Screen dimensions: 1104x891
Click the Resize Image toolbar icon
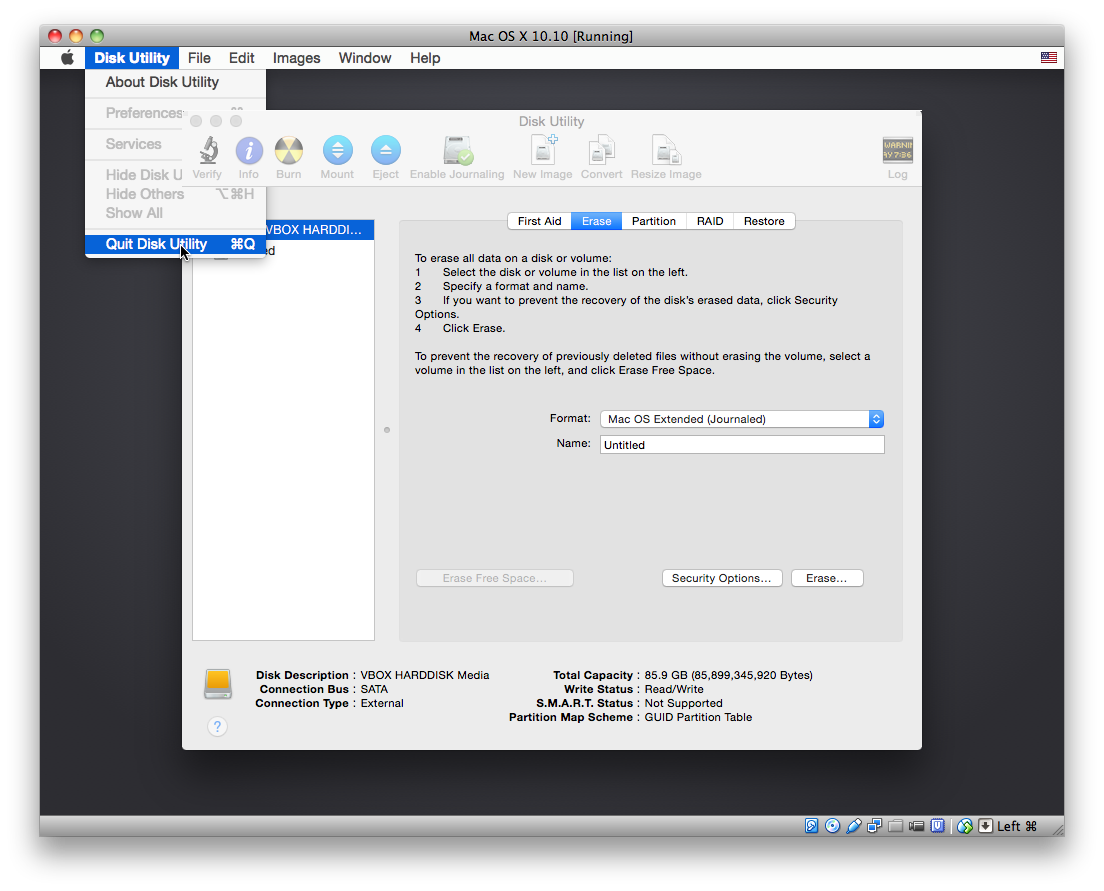(x=666, y=149)
